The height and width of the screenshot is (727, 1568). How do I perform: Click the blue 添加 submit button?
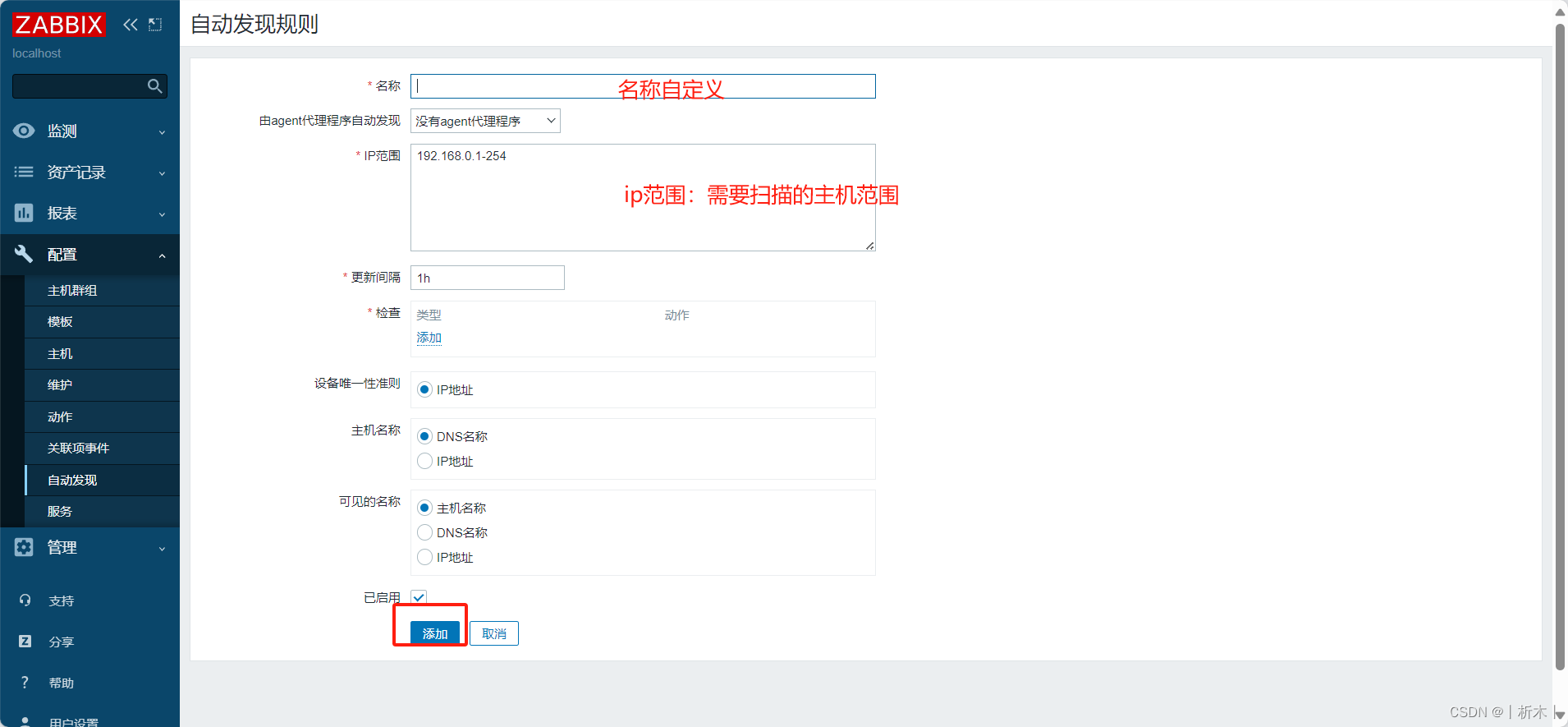(435, 633)
